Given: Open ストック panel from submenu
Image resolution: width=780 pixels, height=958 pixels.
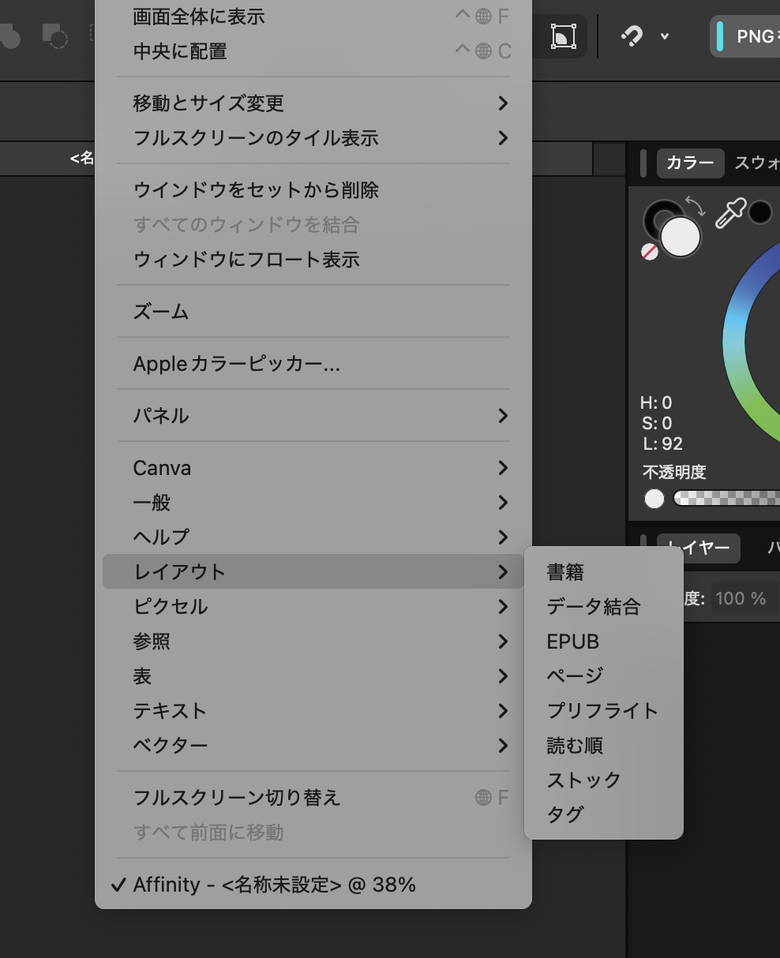Looking at the screenshot, I should [603, 780].
